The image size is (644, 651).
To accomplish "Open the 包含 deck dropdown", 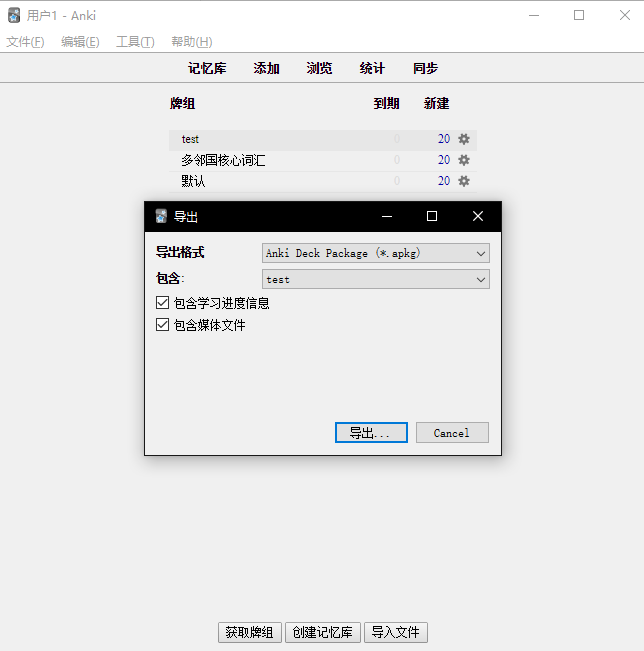I will [x=376, y=279].
